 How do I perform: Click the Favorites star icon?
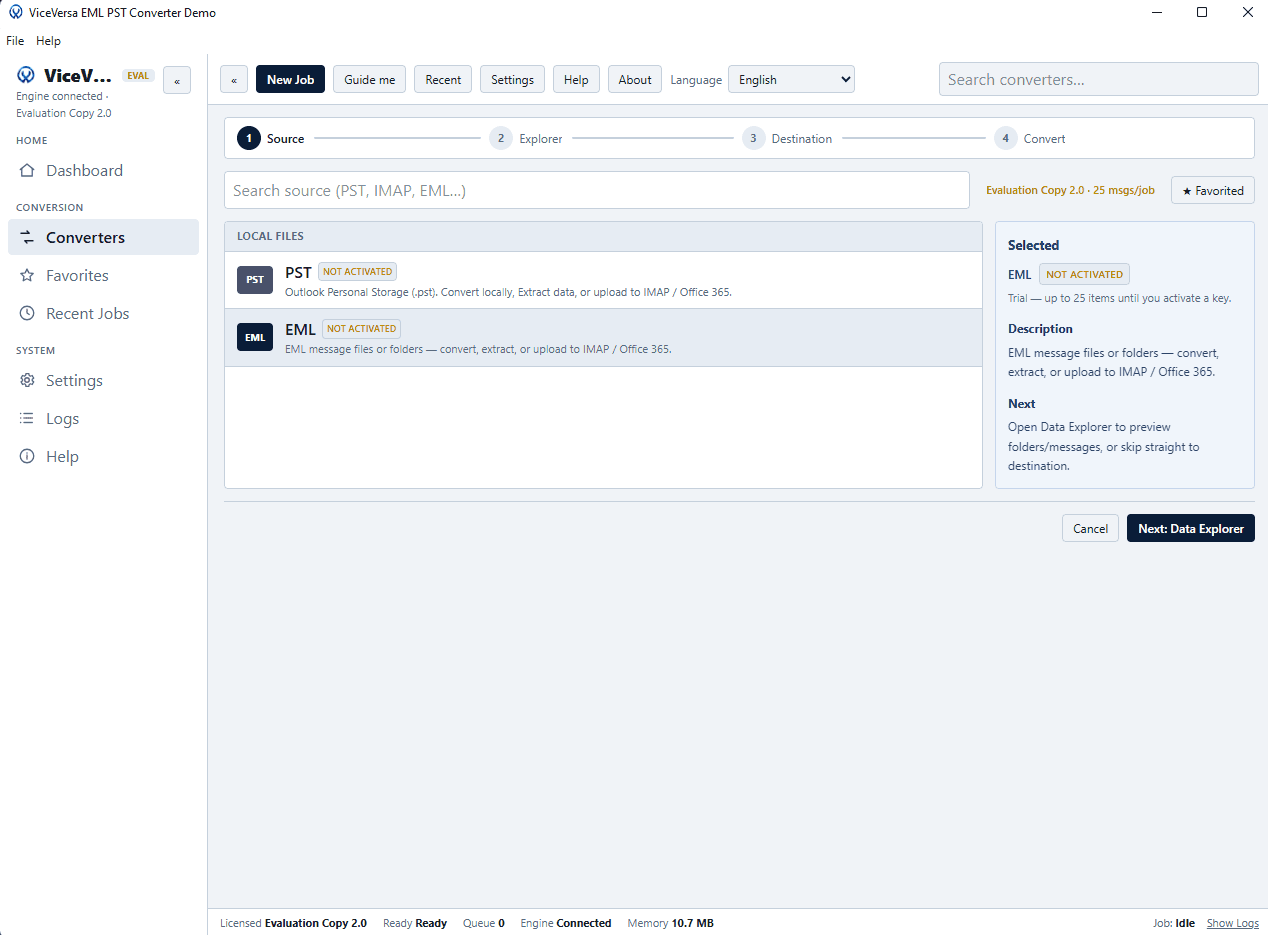[x=27, y=276]
